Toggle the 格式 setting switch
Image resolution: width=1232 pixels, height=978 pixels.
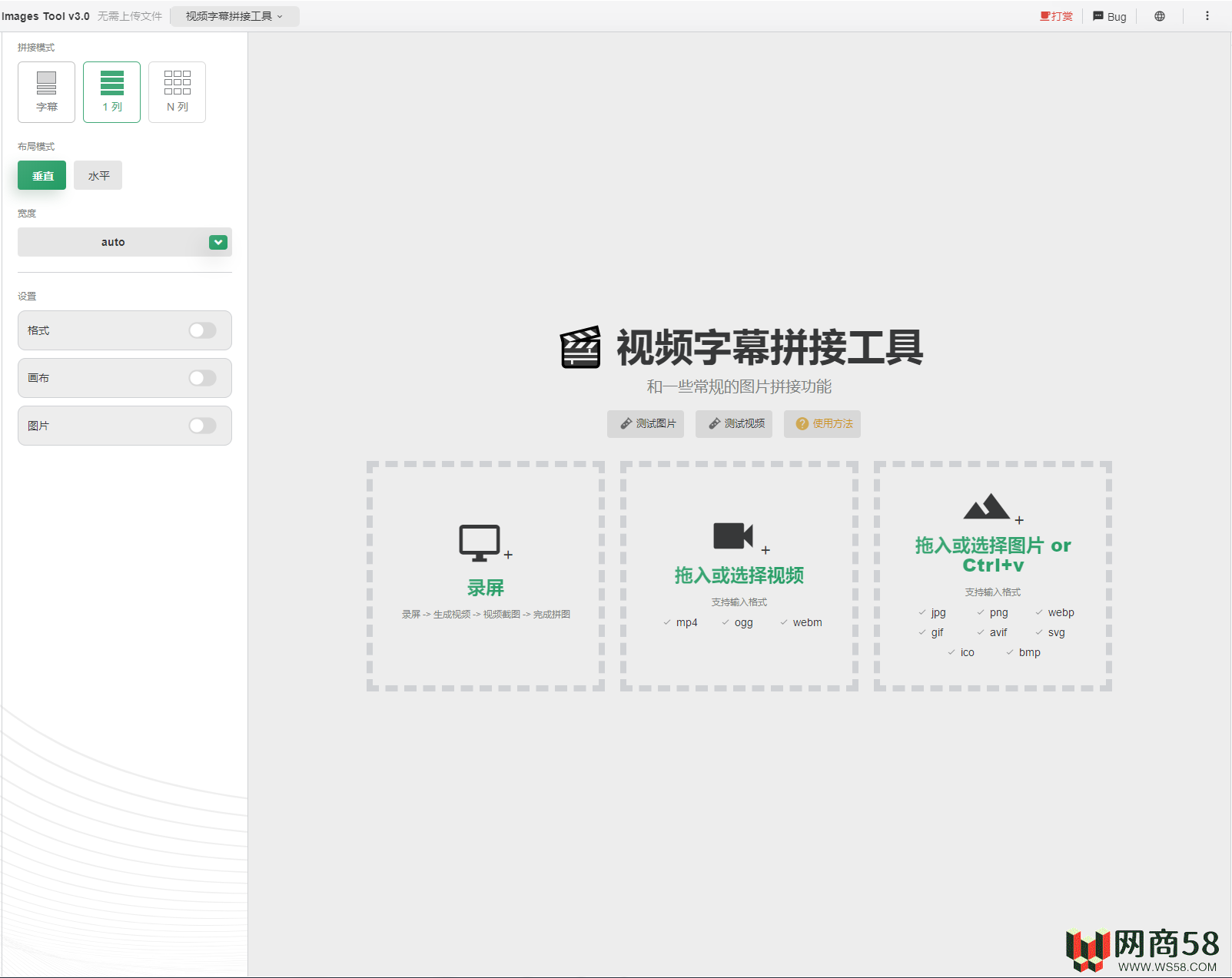pos(203,330)
